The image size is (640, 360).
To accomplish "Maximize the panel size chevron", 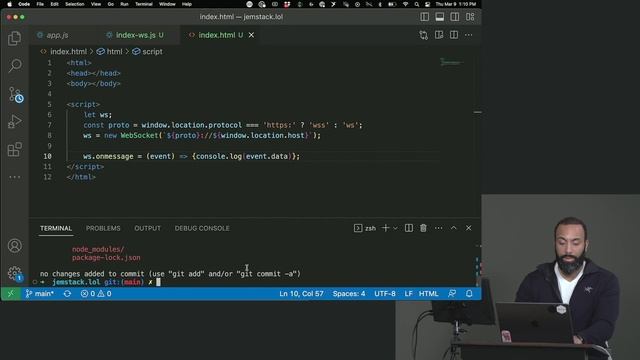I will click(453, 228).
